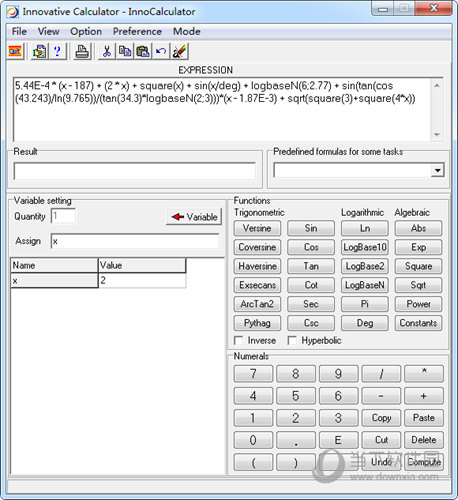The width and height of the screenshot is (458, 500).
Task: Insert the Pythag function
Action: pyautogui.click(x=257, y=323)
